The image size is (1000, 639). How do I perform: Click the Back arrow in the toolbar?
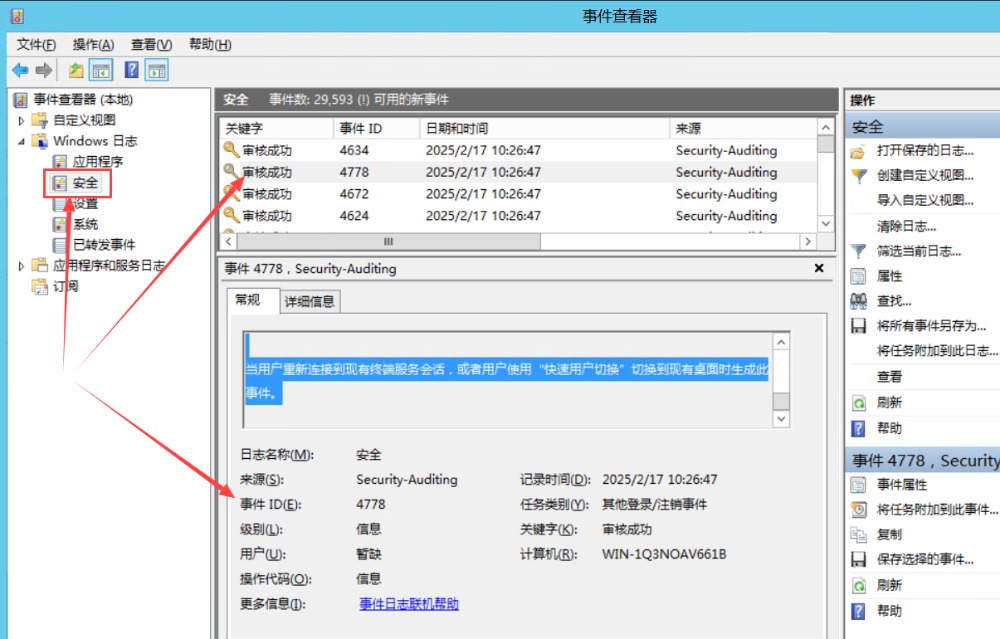click(x=20, y=70)
